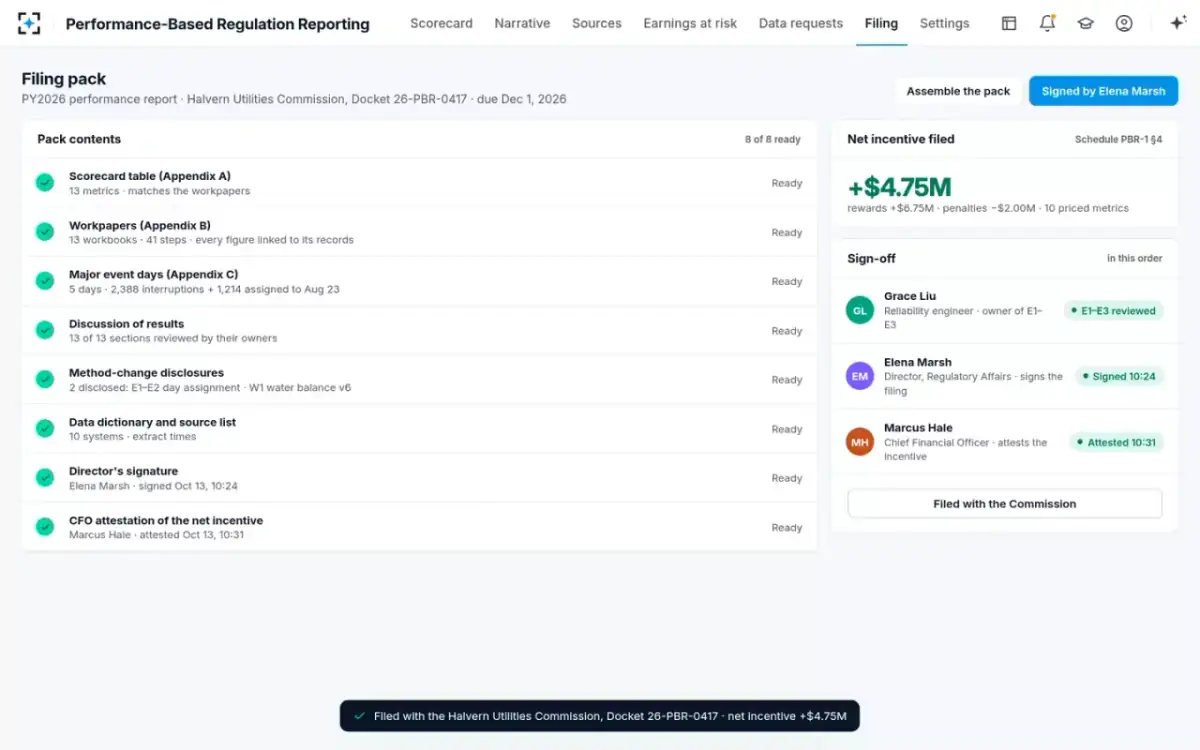Click Grace Liu's GL avatar
Viewport: 1200px width, 750px height.
[860, 311]
